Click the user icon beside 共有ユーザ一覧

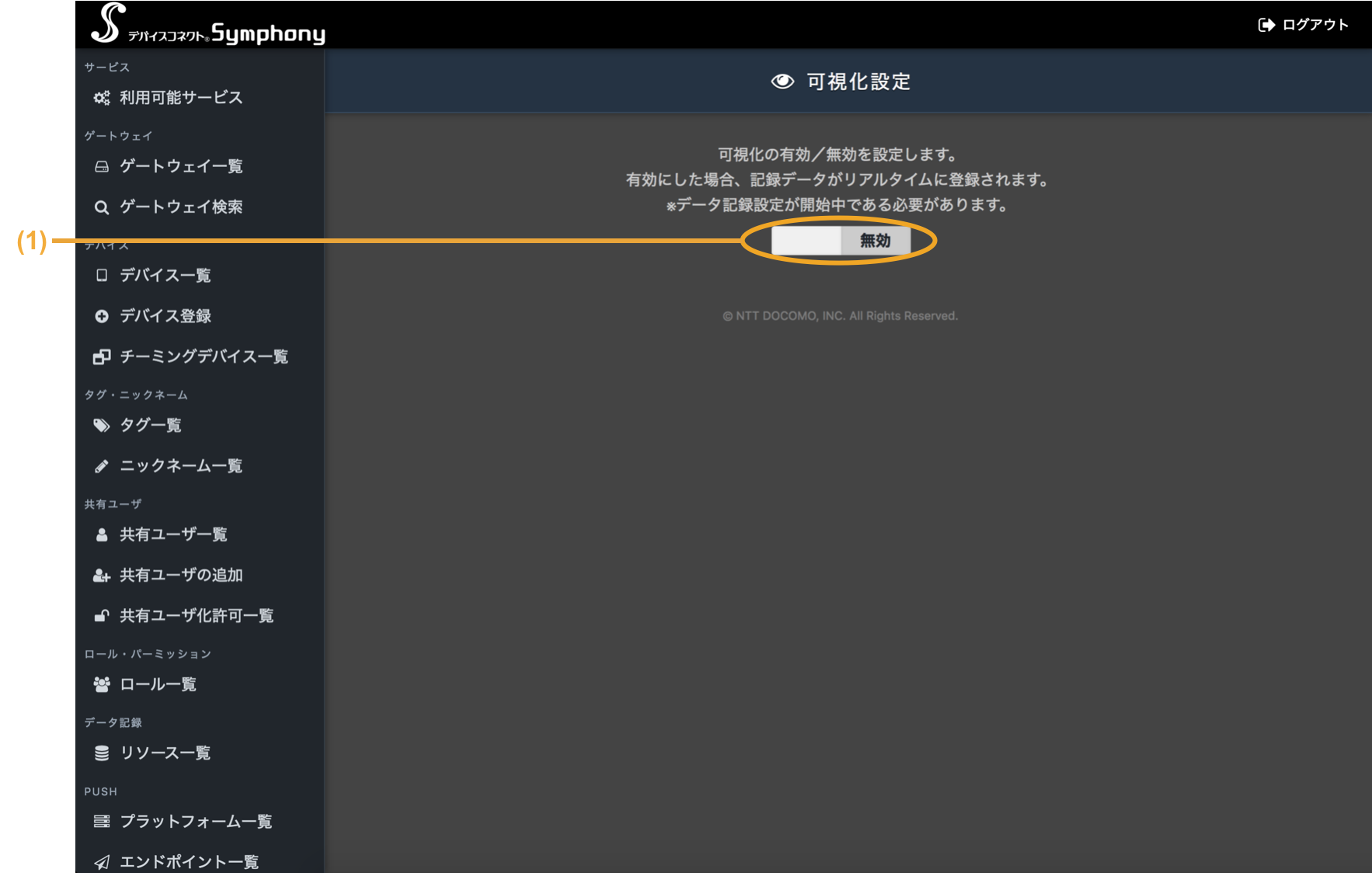coord(102,534)
